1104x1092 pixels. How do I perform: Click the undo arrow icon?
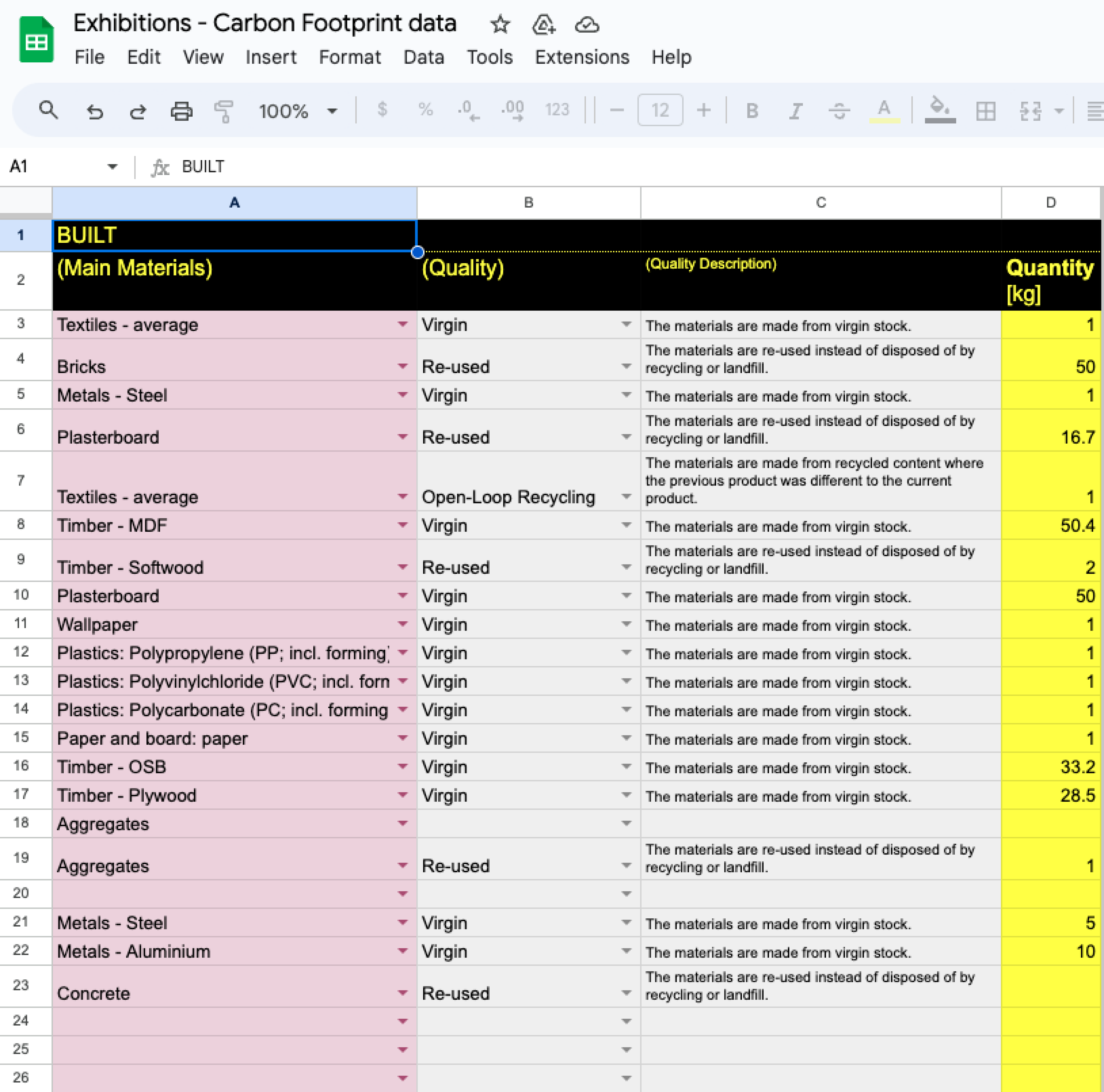click(95, 110)
